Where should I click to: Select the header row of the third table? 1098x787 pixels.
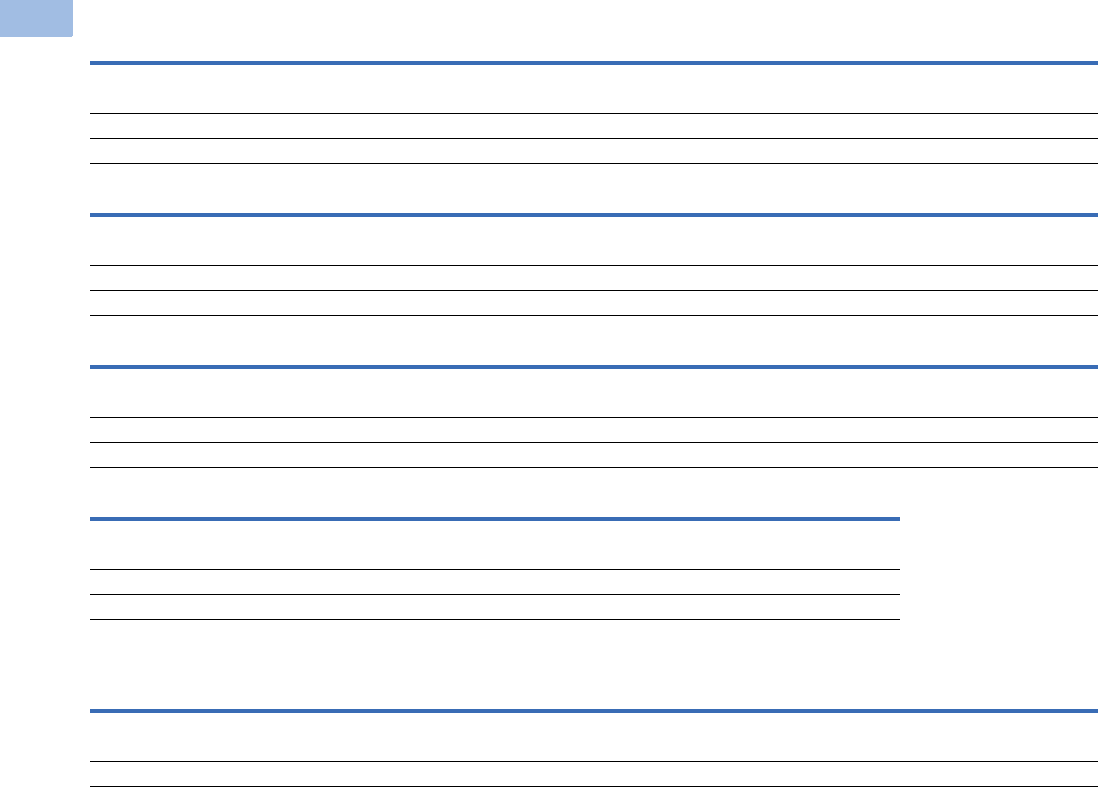pos(594,393)
